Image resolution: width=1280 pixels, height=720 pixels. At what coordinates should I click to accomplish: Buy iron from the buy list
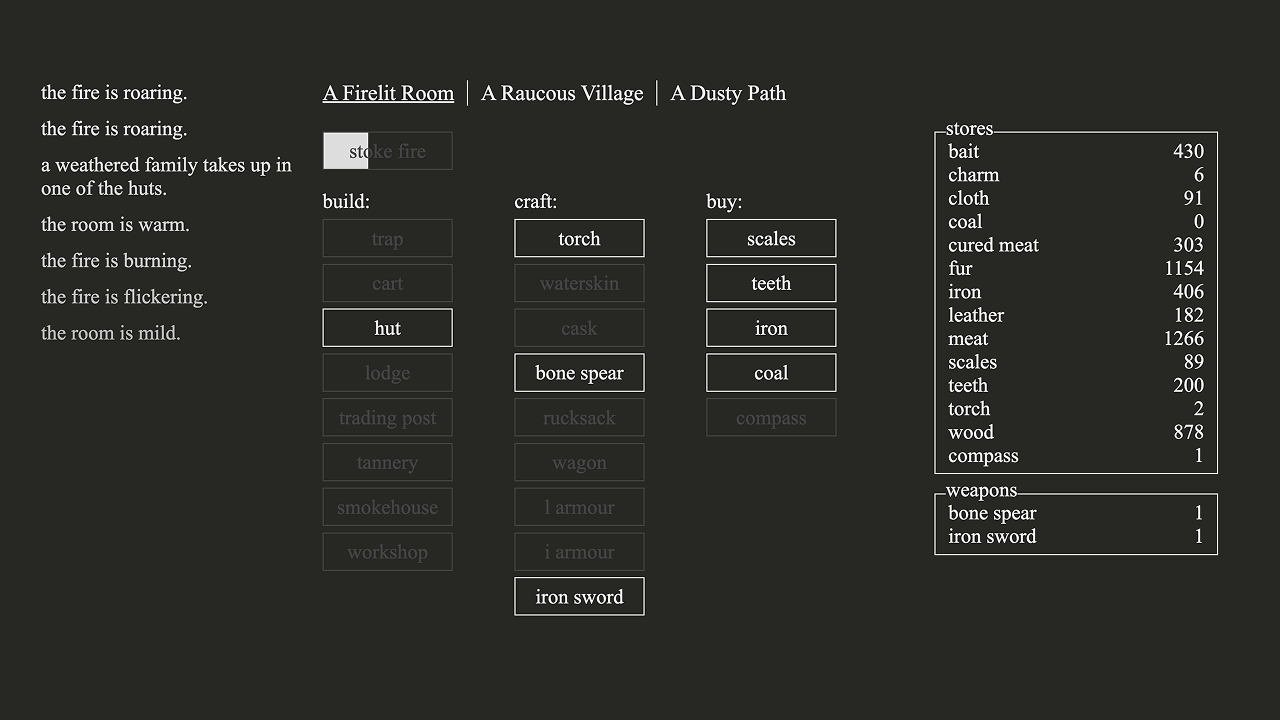(x=771, y=328)
